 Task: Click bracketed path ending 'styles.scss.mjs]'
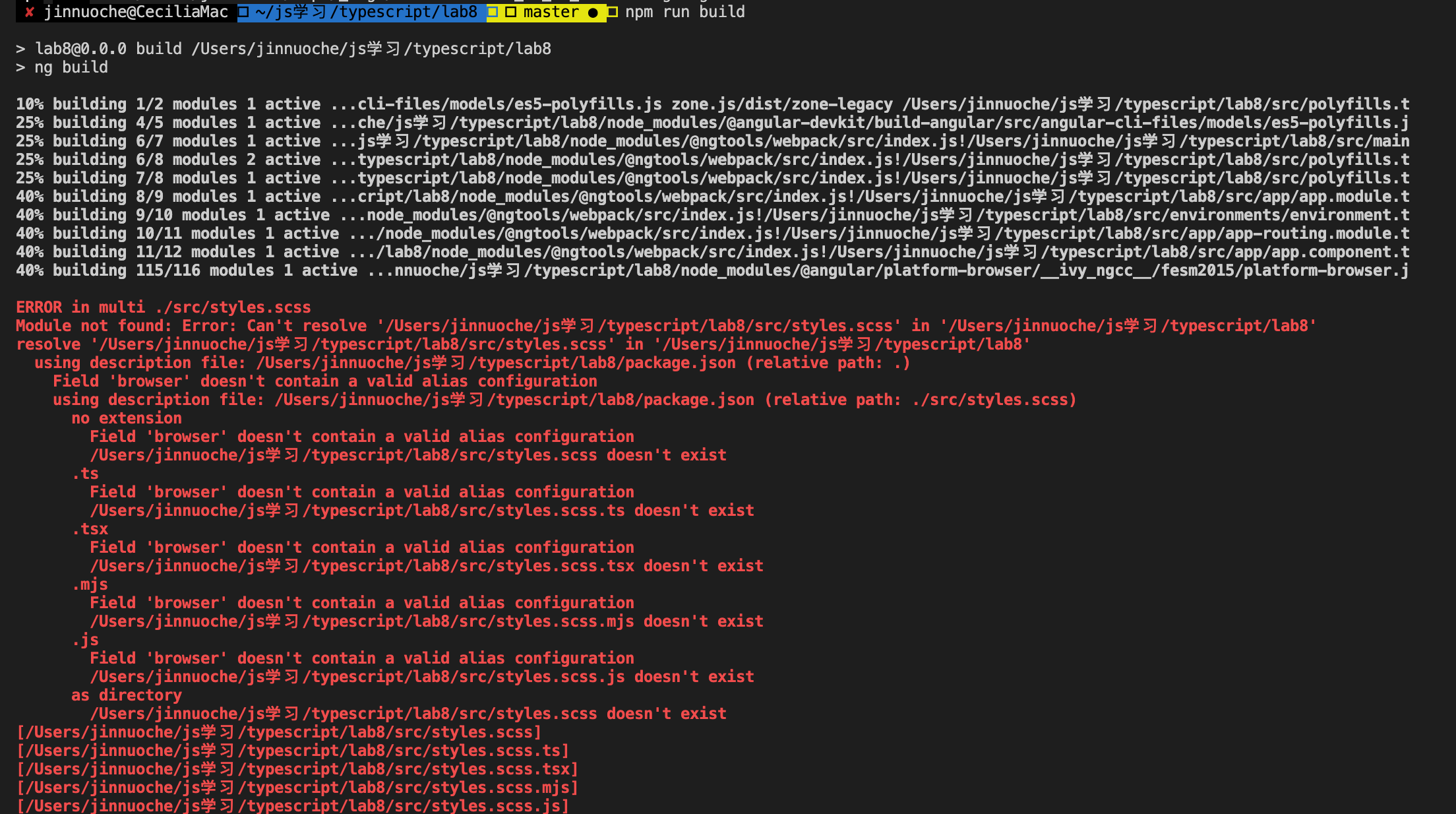coord(297,788)
